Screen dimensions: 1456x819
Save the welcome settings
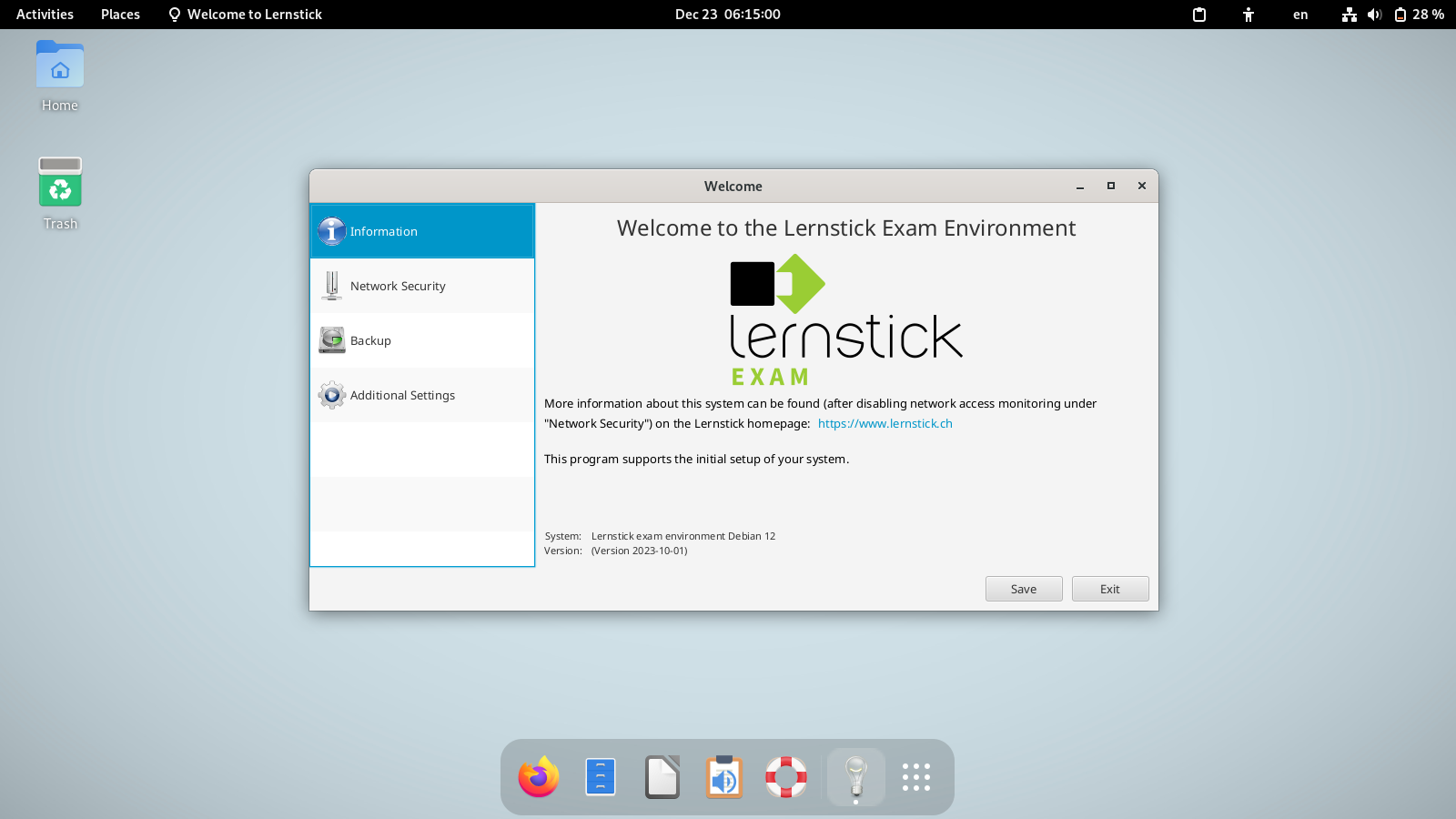click(1024, 589)
